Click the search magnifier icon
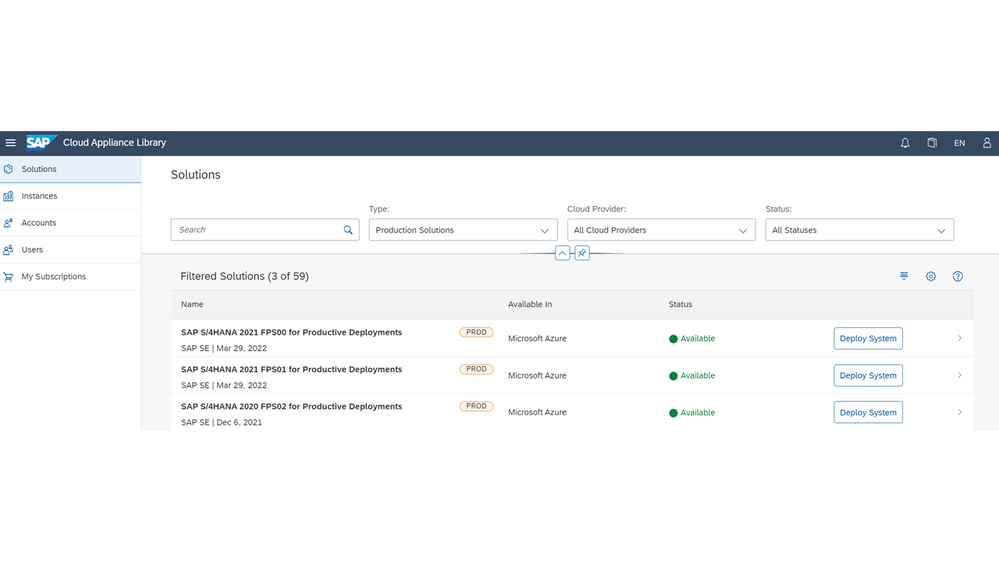 (x=348, y=230)
